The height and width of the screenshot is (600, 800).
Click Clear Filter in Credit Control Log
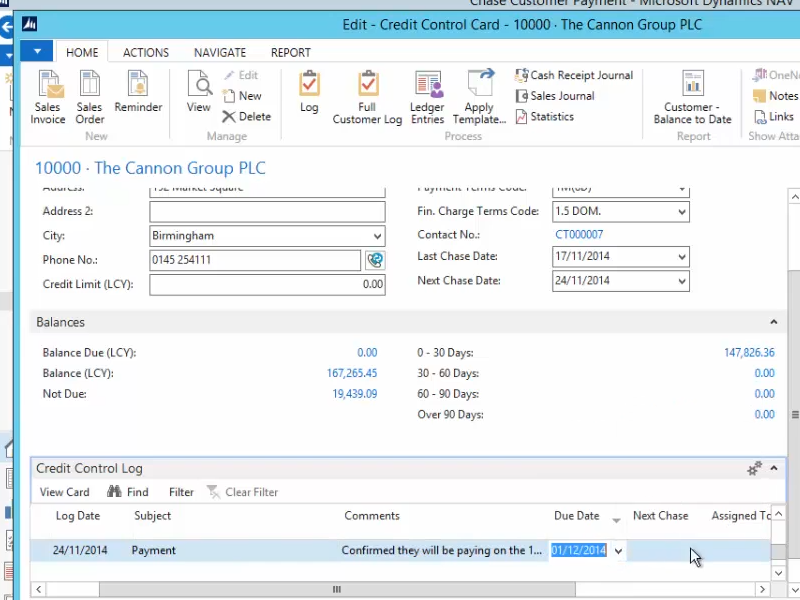tap(243, 492)
